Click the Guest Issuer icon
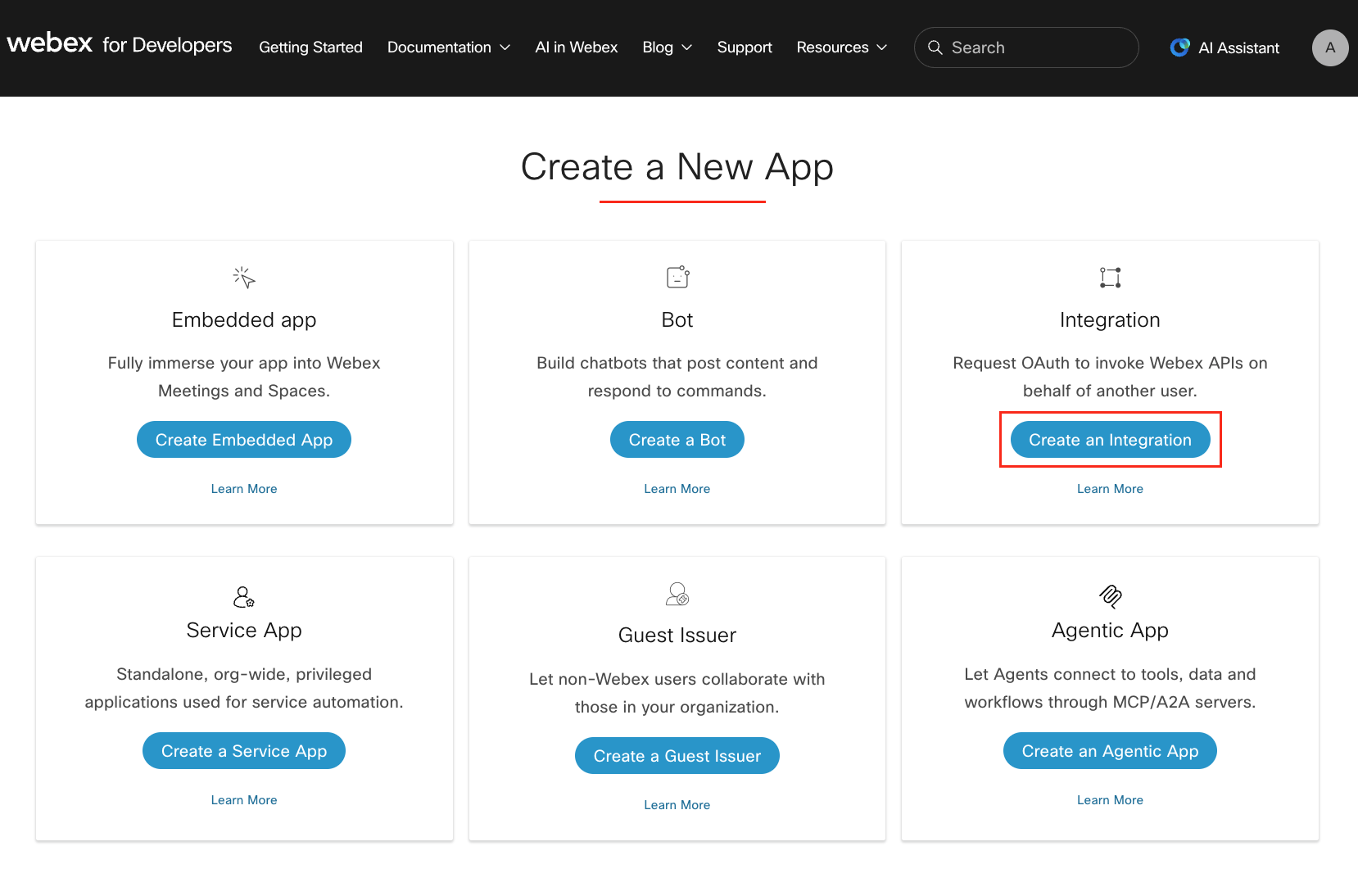Image resolution: width=1358 pixels, height=896 pixels. pos(677,594)
